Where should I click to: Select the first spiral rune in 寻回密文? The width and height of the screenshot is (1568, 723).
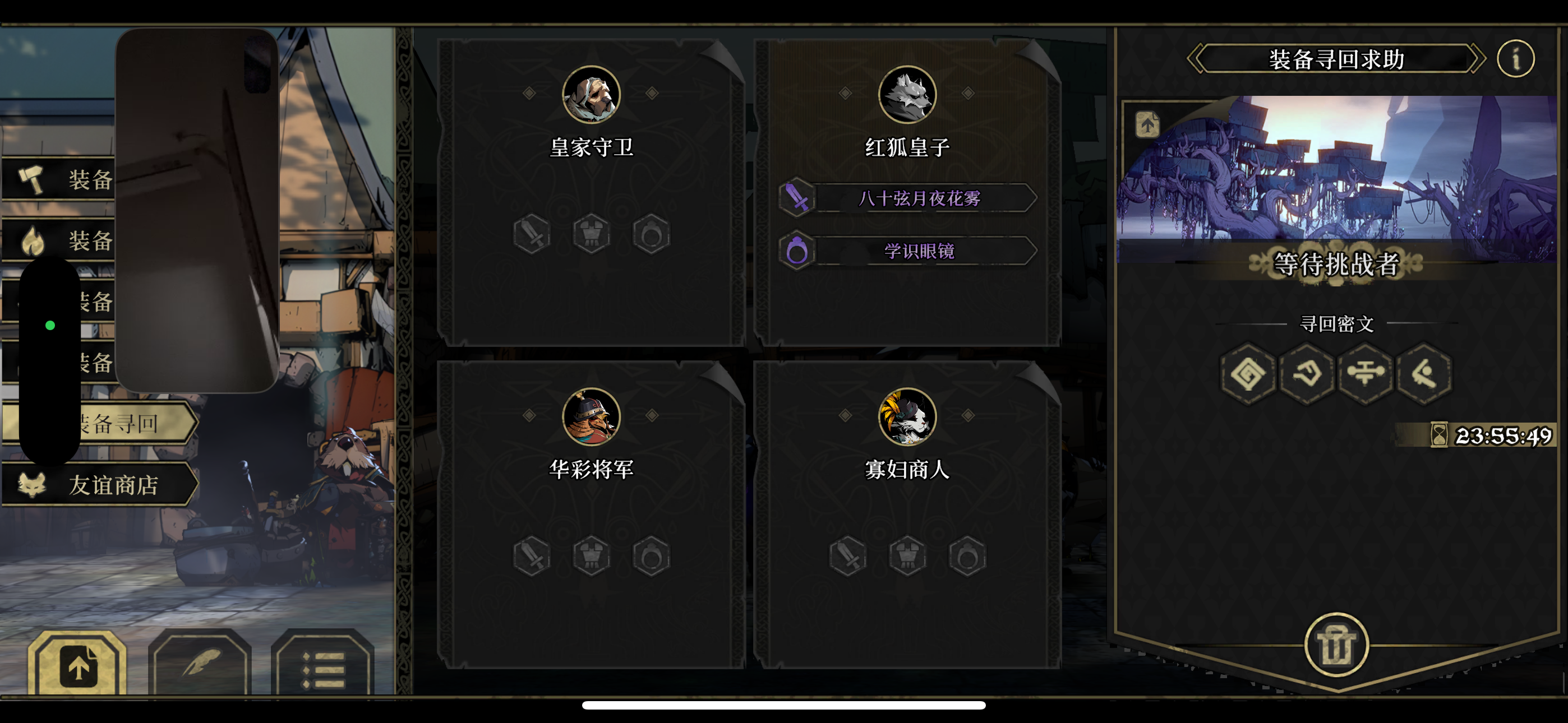[x=1248, y=373]
